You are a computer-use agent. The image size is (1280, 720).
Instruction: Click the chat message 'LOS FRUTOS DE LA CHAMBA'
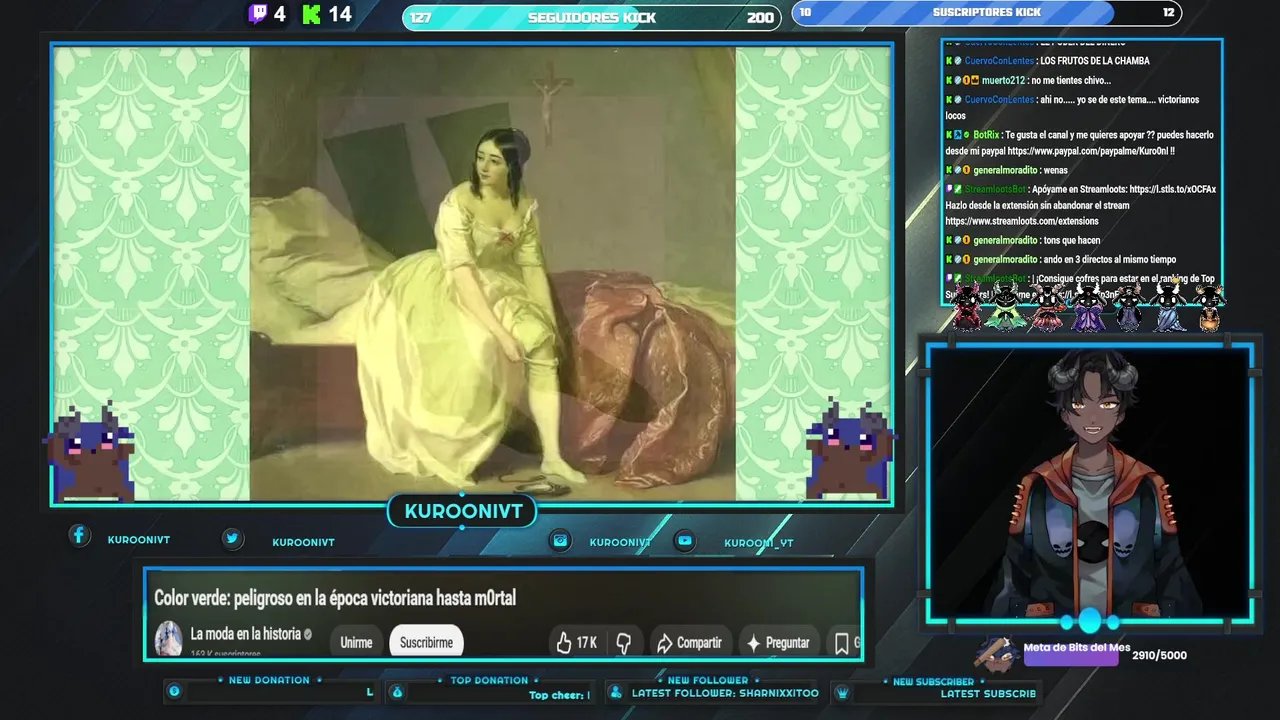coord(1095,61)
